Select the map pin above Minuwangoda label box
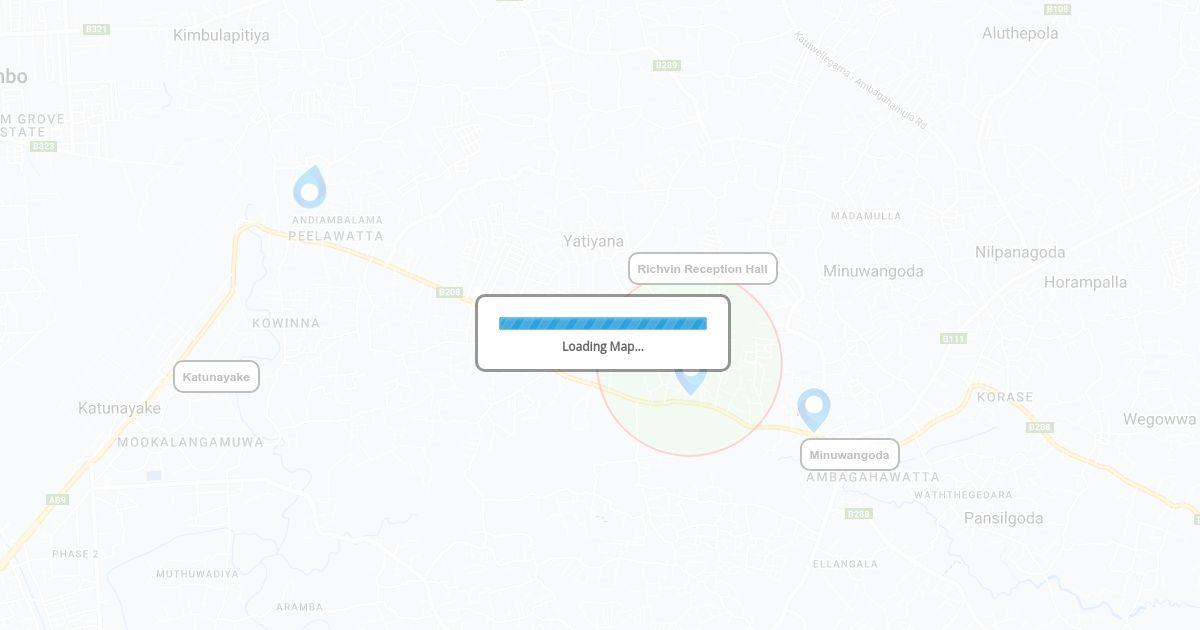 [814, 410]
